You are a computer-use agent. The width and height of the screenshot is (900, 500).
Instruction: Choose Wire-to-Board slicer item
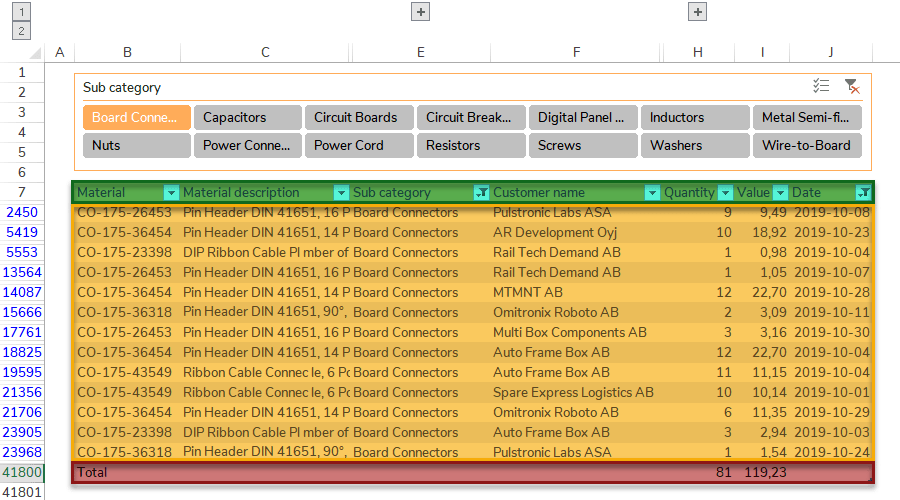(x=806, y=145)
